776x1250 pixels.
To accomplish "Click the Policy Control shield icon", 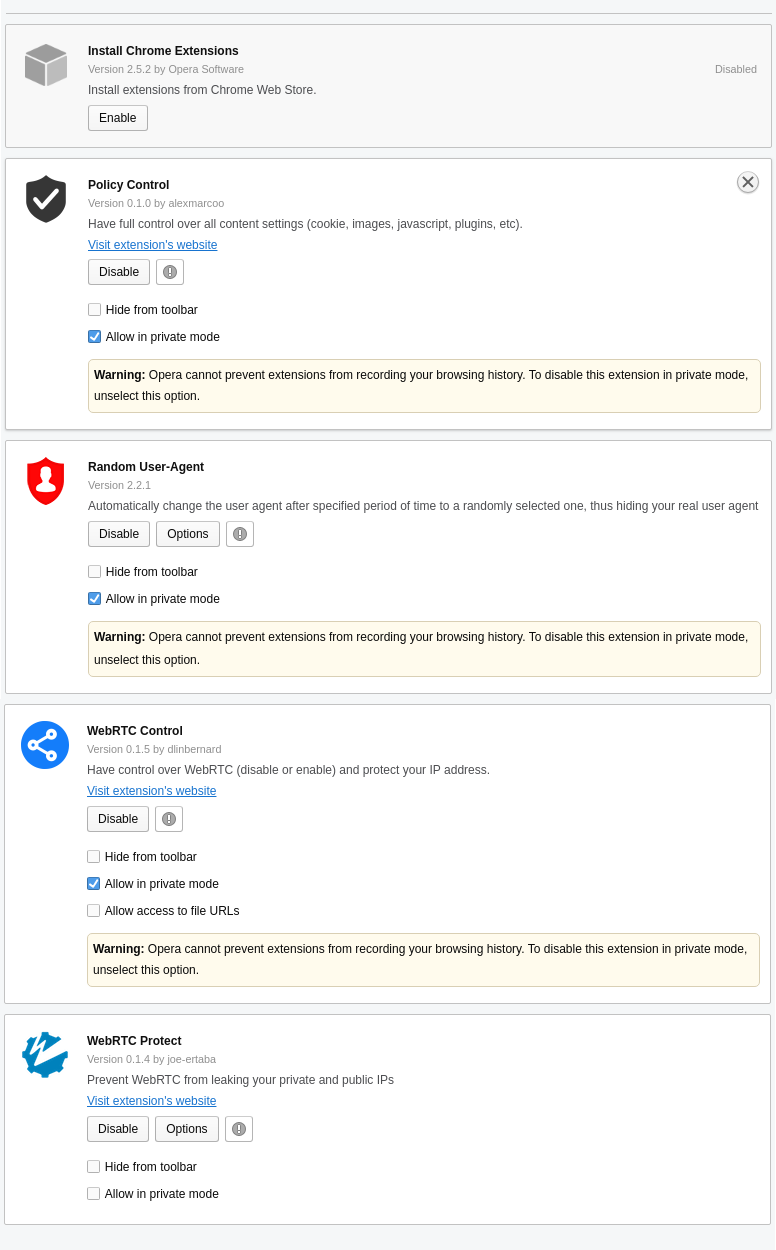I will [45, 198].
